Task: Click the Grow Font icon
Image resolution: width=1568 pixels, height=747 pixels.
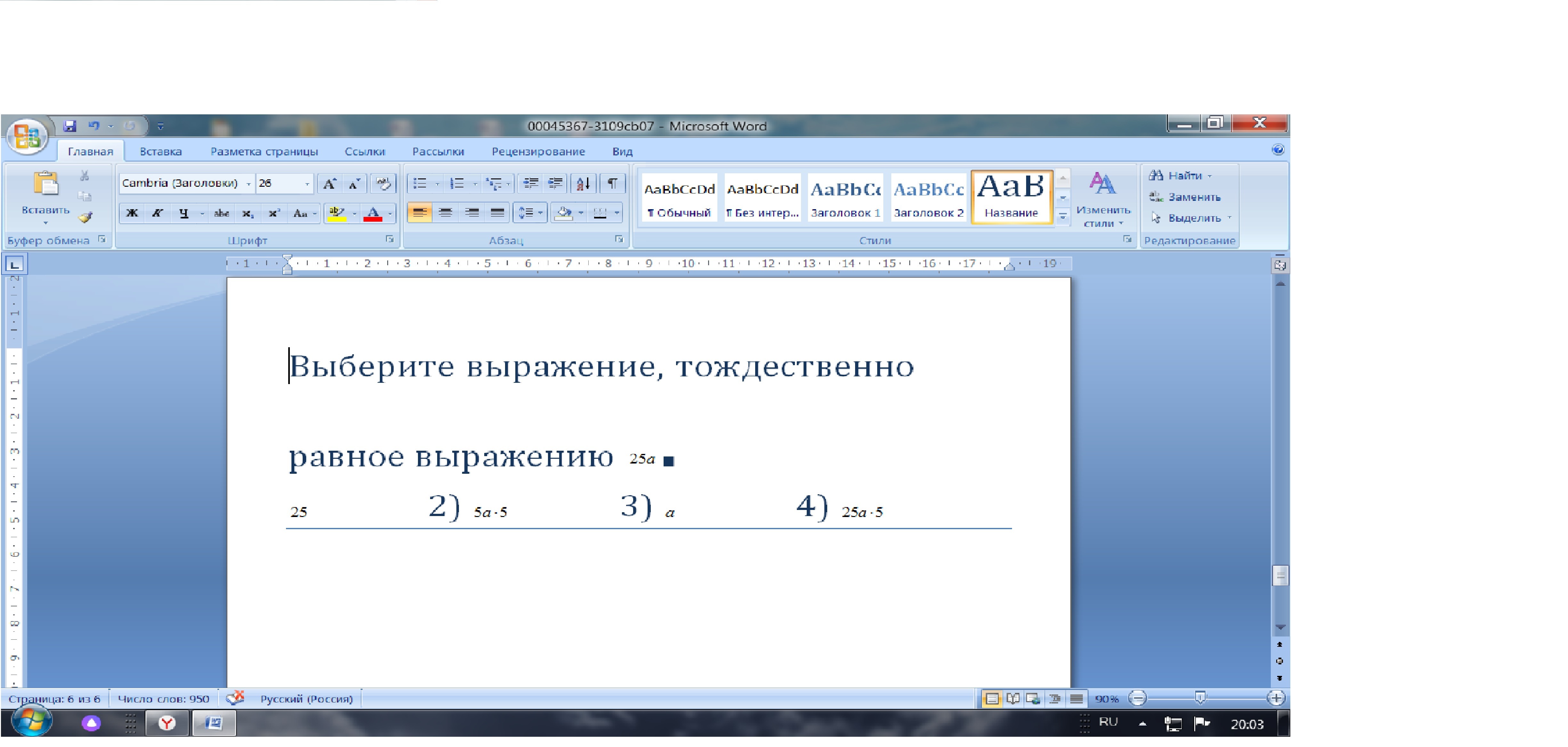Action: [x=329, y=183]
